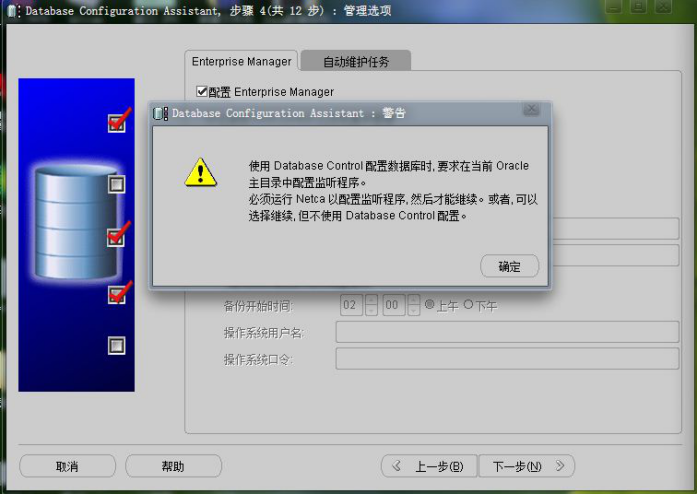Image resolution: width=697 pixels, height=495 pixels.
Task: Click the cylinder database graphic
Action: coord(76,222)
